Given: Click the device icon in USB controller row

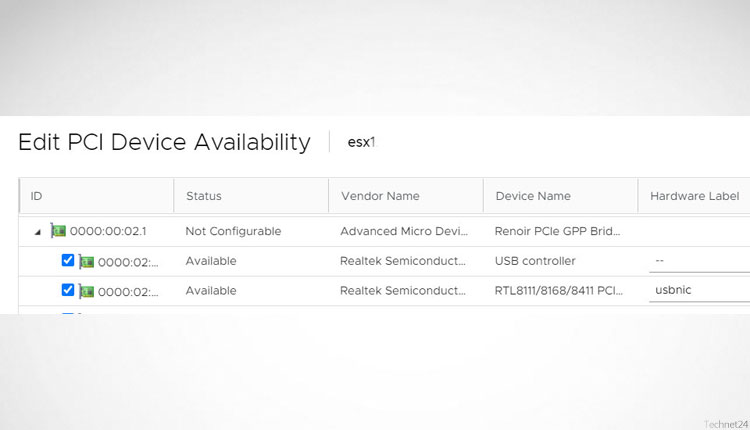Looking at the screenshot, I should tap(87, 262).
